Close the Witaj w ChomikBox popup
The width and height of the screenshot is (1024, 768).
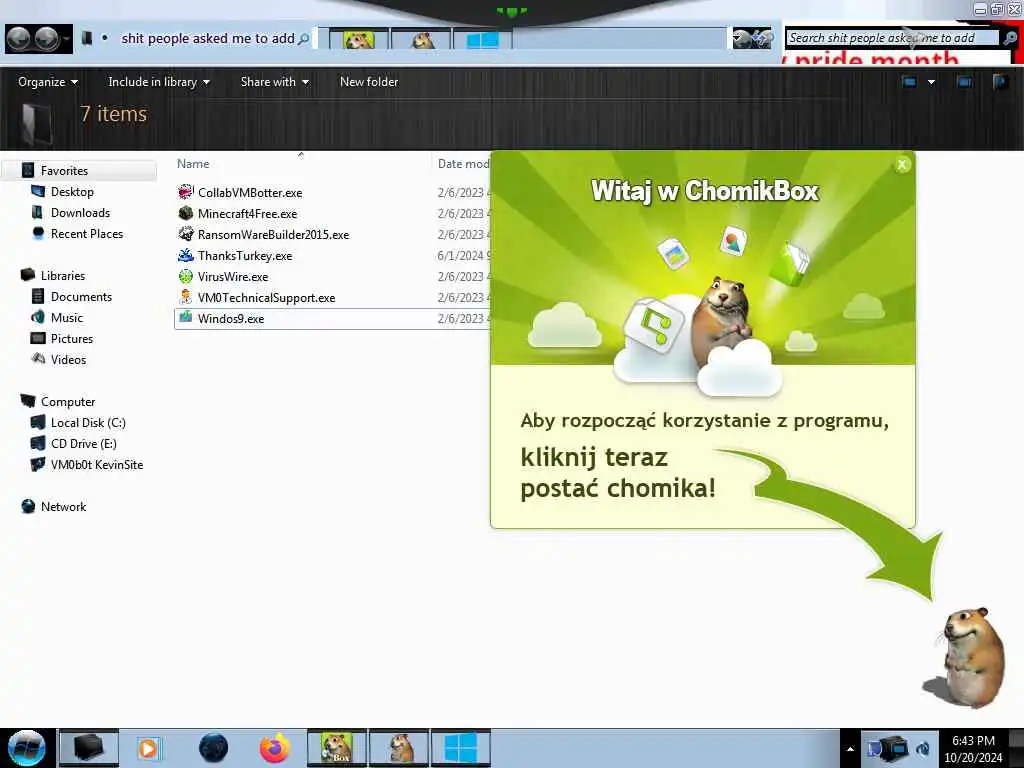coord(902,165)
